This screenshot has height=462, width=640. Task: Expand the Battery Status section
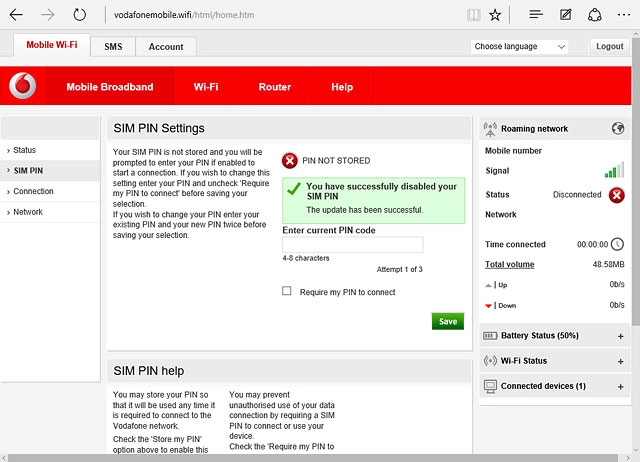tap(620, 336)
